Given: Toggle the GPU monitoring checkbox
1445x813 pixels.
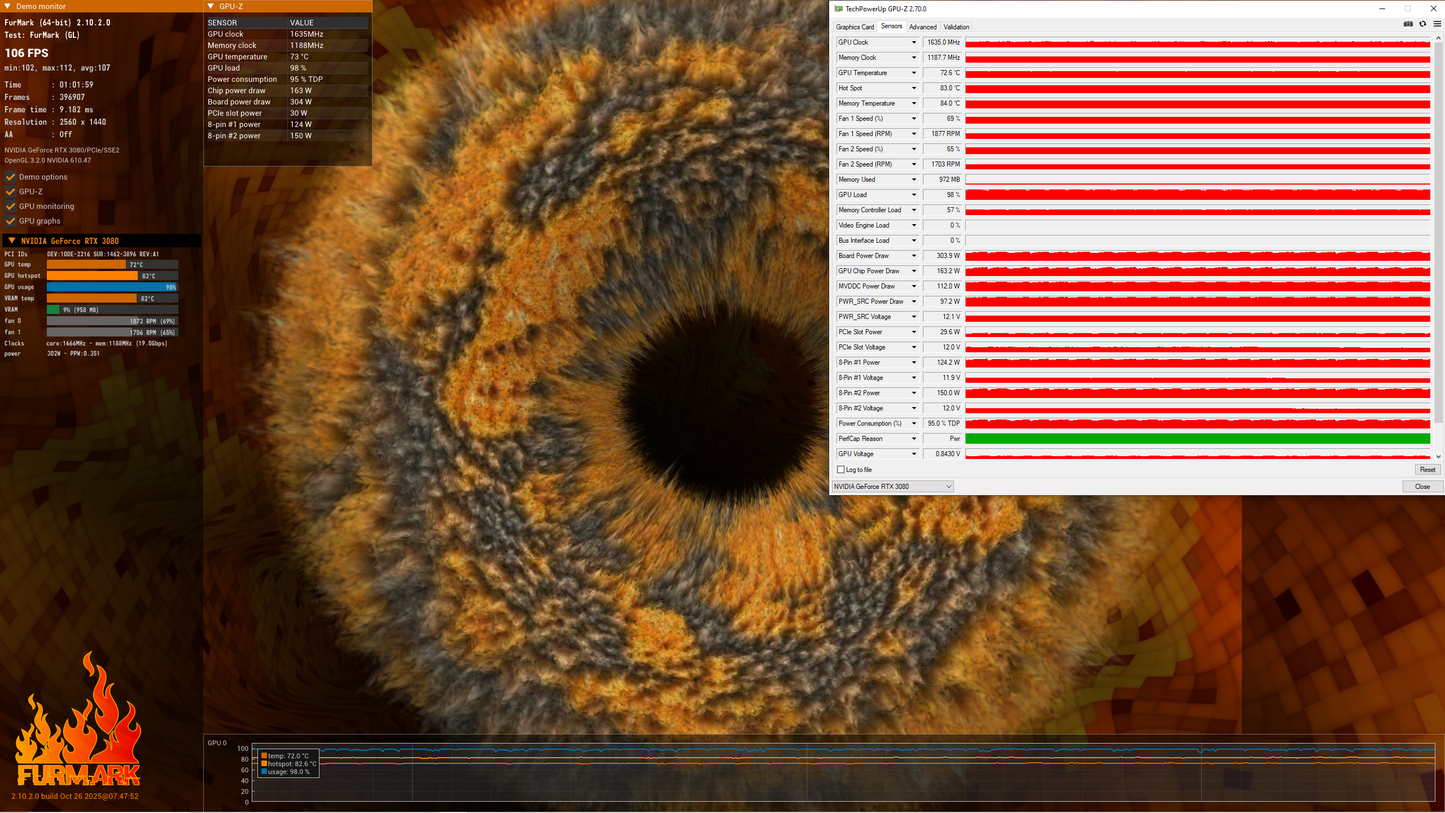Looking at the screenshot, I should click(x=11, y=206).
